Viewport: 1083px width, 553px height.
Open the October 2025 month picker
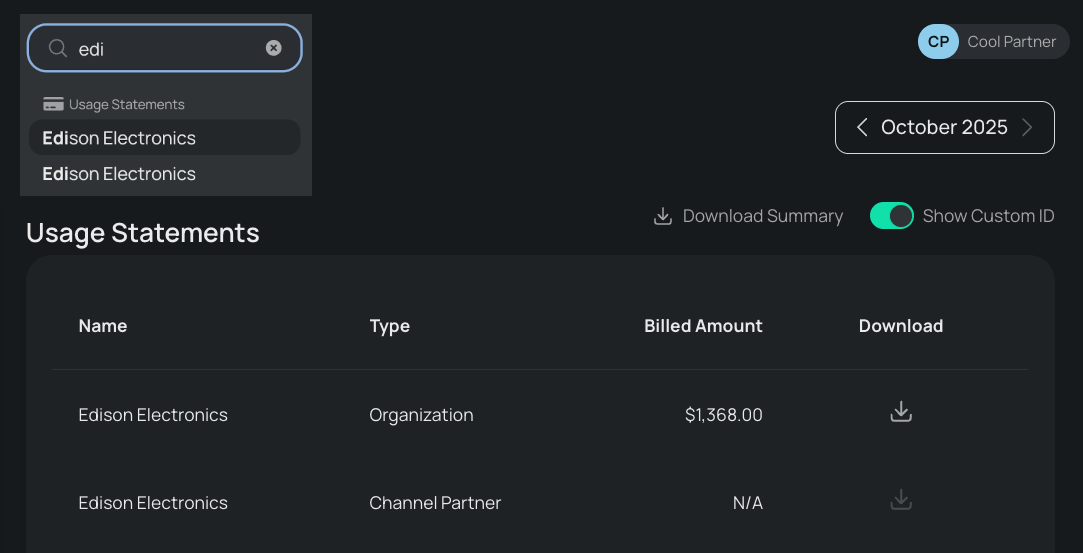tap(944, 127)
